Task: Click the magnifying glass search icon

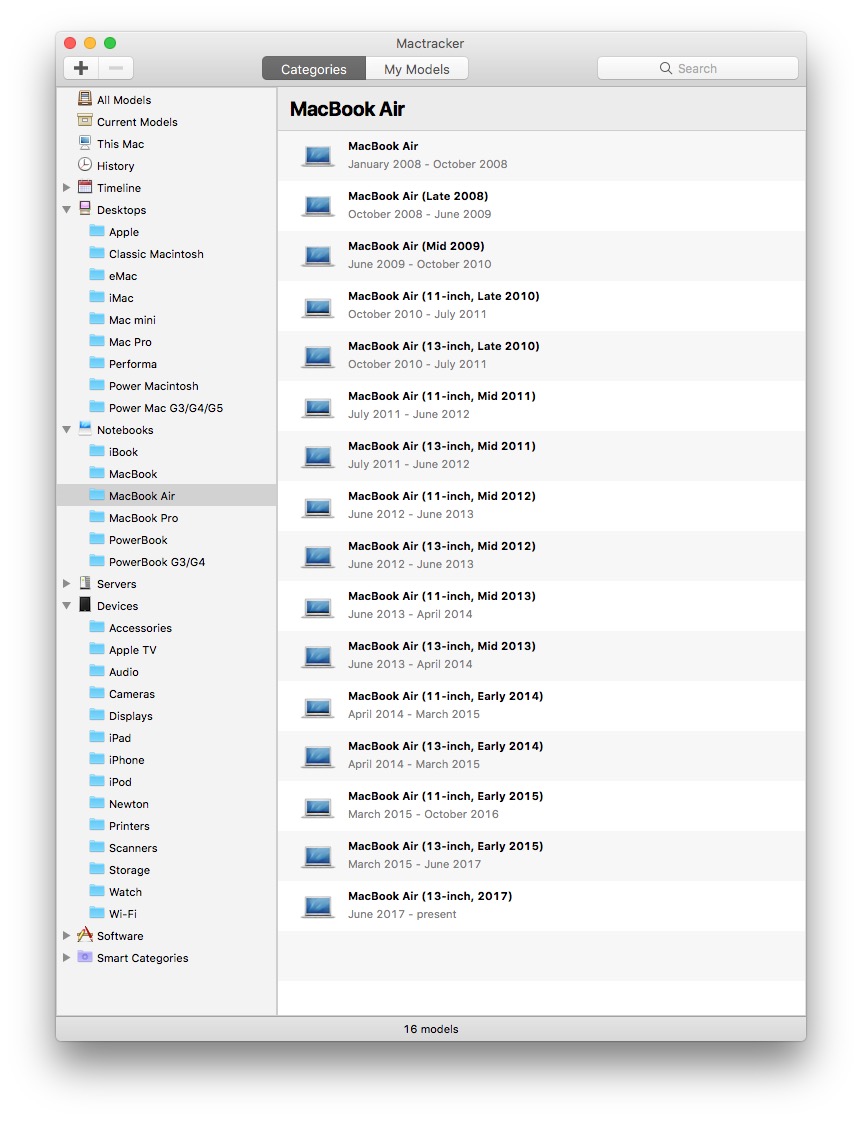Action: (665, 68)
